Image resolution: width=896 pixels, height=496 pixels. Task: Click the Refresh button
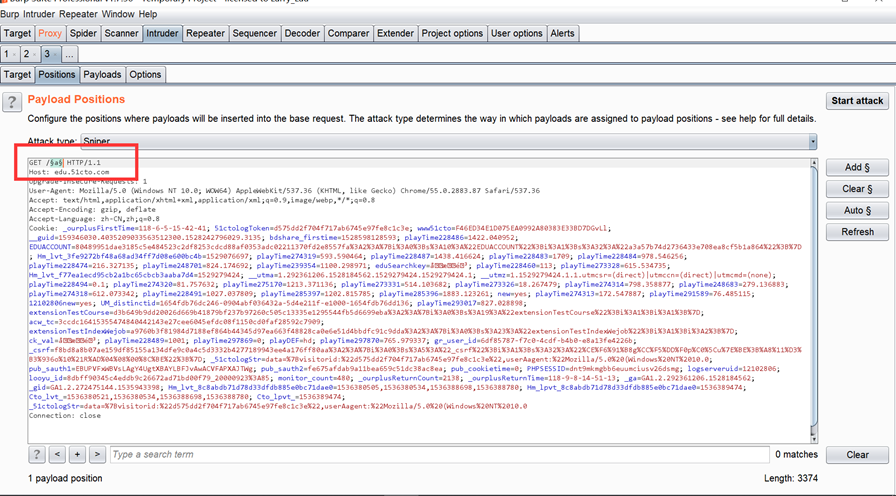pyautogui.click(x=857, y=232)
